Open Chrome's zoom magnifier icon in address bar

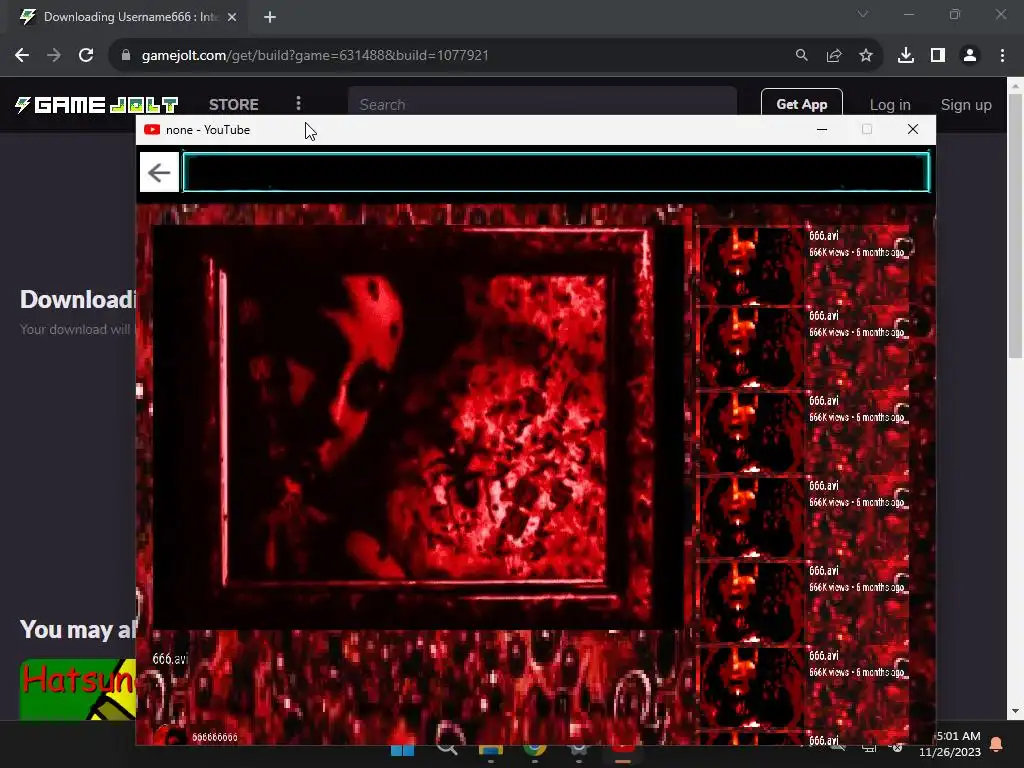[x=801, y=56]
